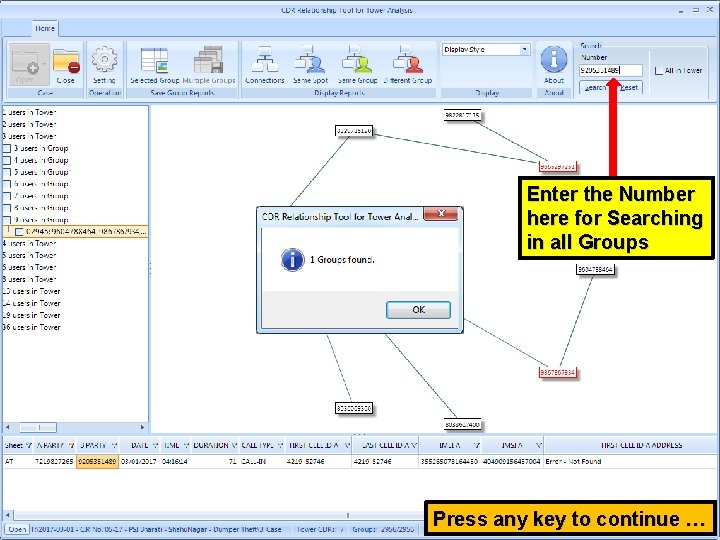
Task: Click the Number search input field
Action: (x=611, y=70)
